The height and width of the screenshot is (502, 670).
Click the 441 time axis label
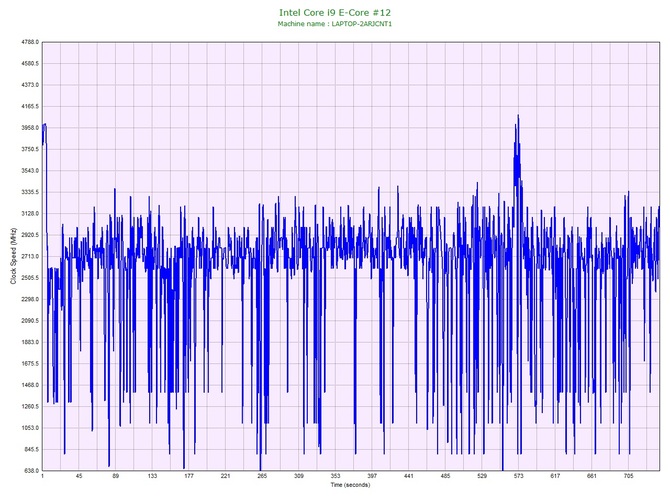point(409,476)
